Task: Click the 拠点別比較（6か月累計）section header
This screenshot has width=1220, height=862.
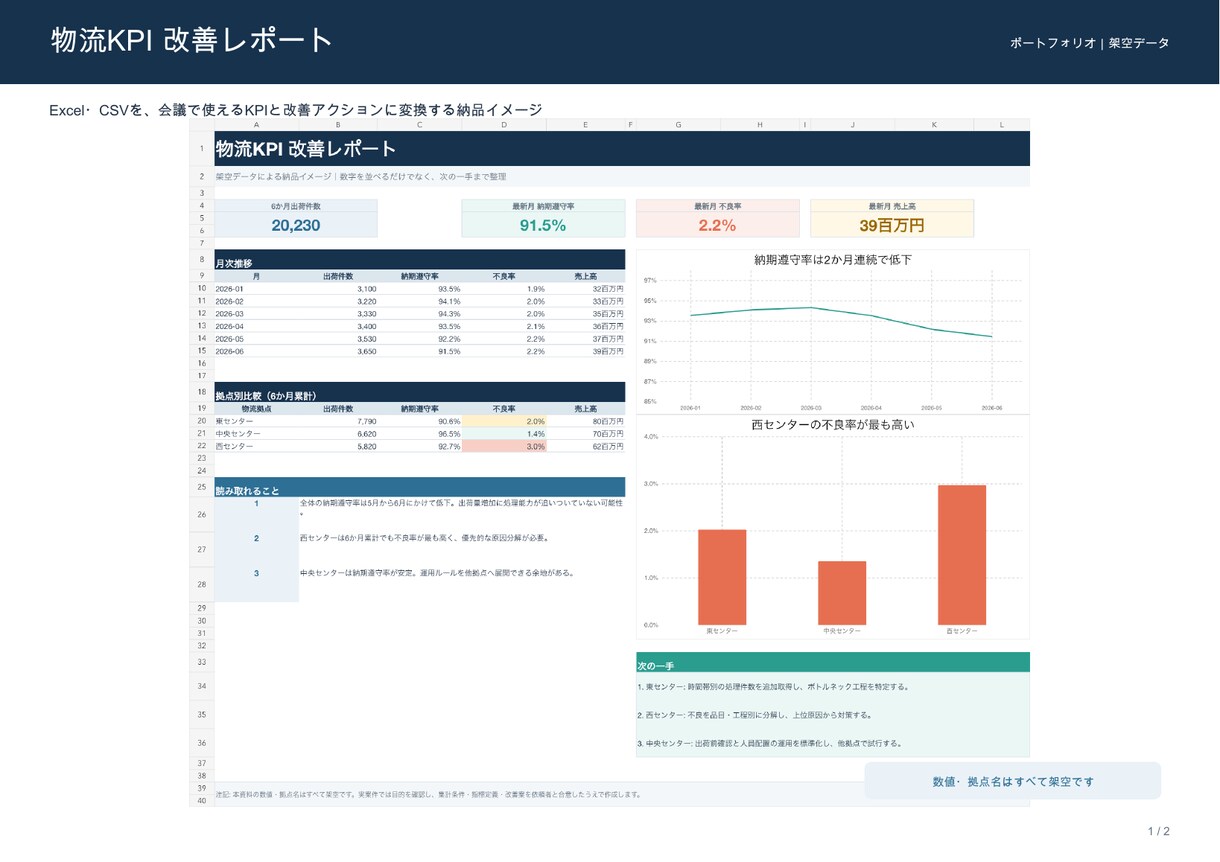Action: click(x=420, y=392)
